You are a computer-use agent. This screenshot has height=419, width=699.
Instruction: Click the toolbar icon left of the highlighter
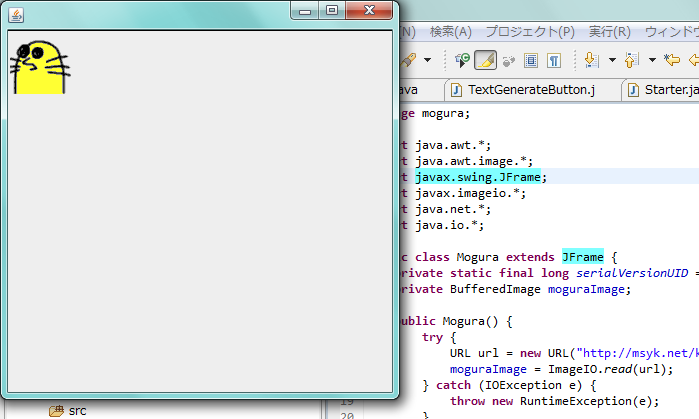461,61
